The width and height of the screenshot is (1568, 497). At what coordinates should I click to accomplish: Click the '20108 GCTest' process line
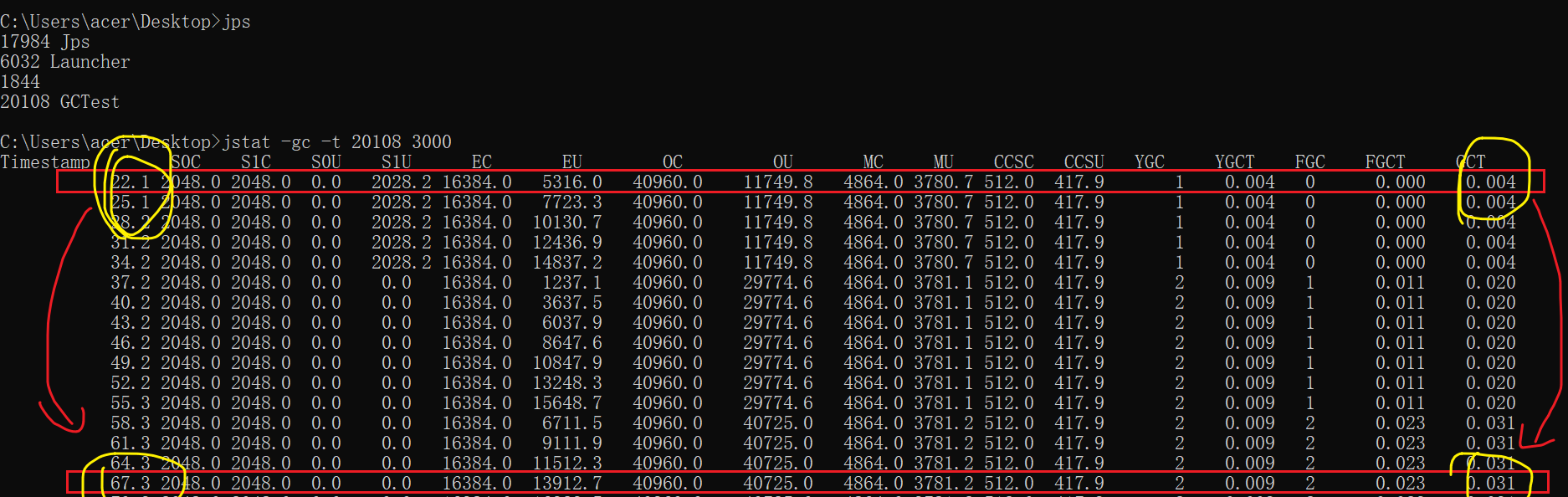pos(60,102)
